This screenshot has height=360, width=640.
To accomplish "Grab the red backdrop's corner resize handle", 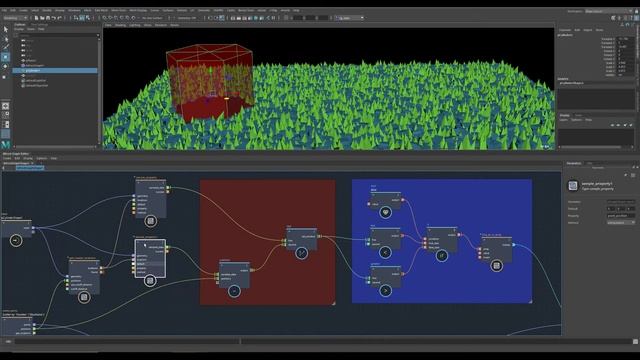I will (x=333, y=303).
